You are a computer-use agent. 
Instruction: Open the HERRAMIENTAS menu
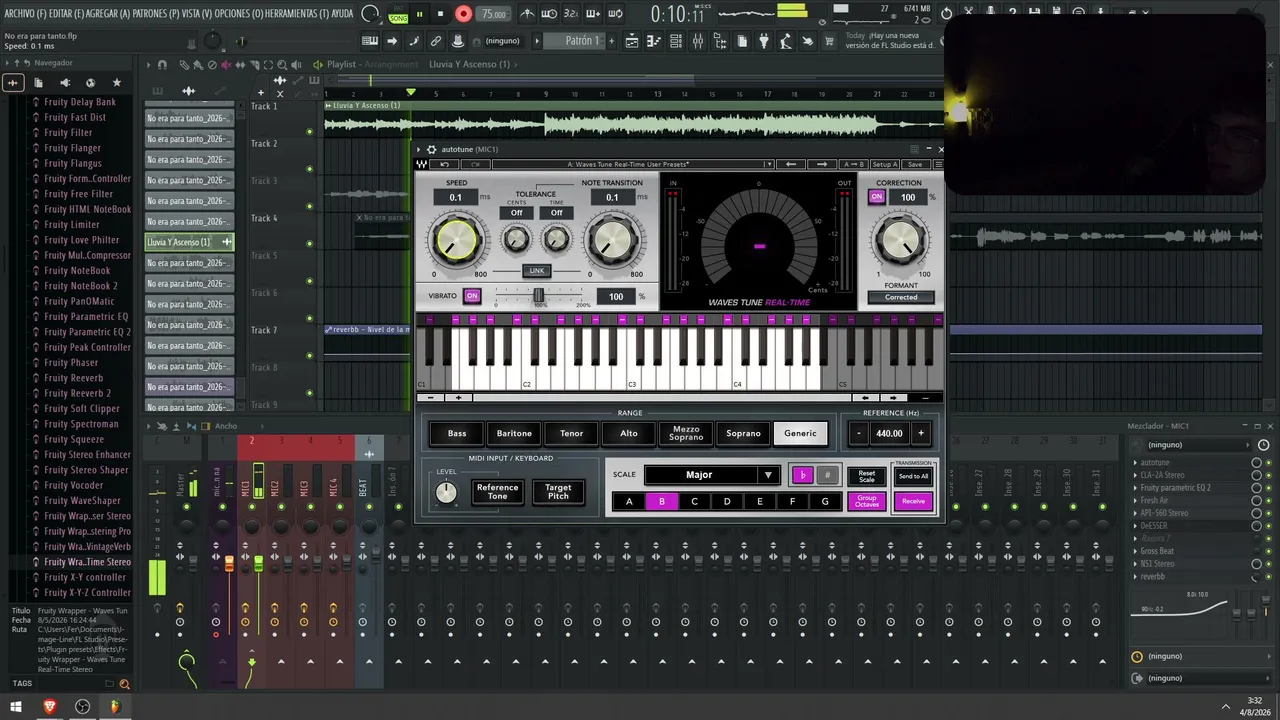tap(296, 14)
